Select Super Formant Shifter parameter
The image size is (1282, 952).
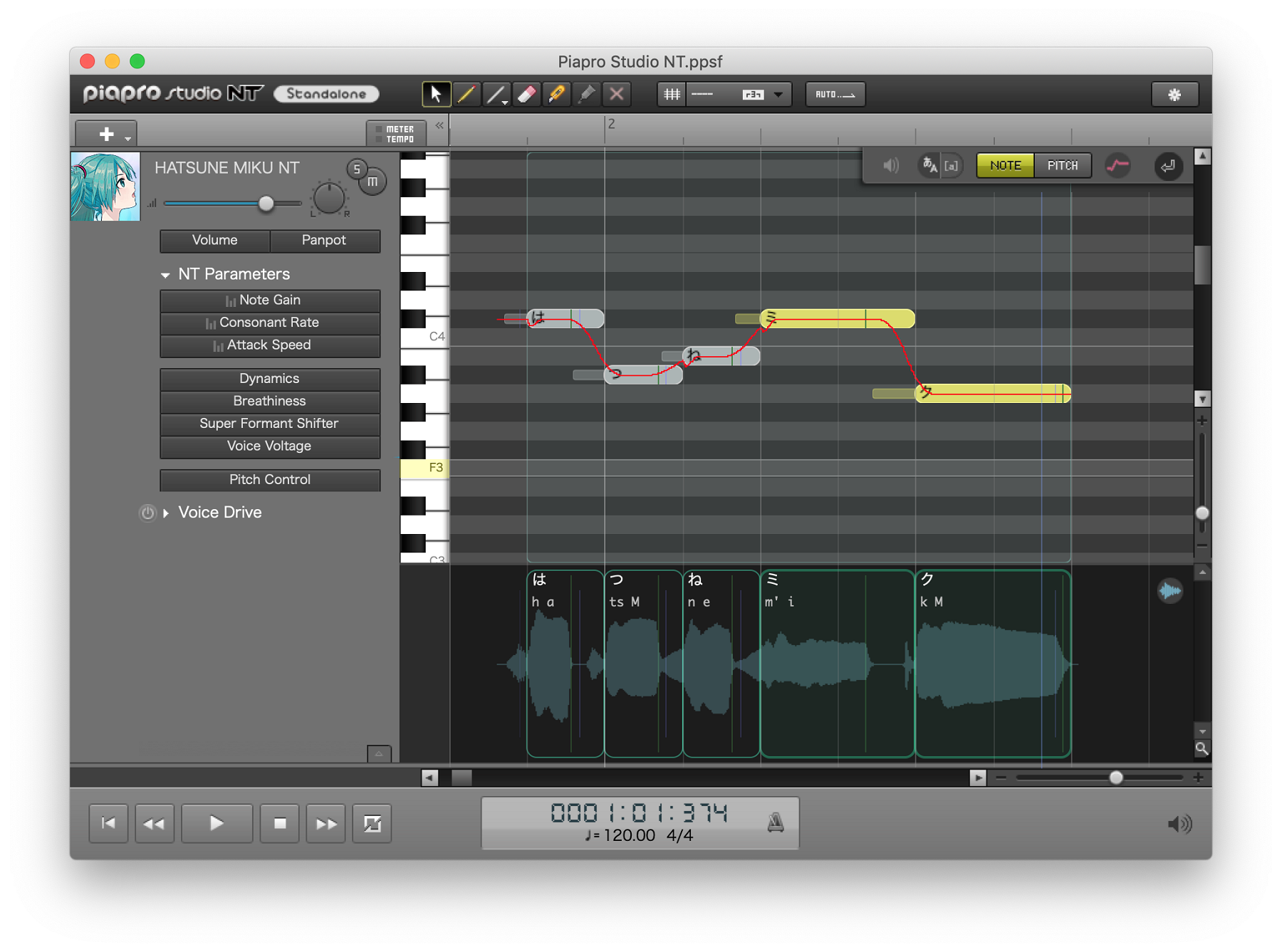(x=270, y=424)
